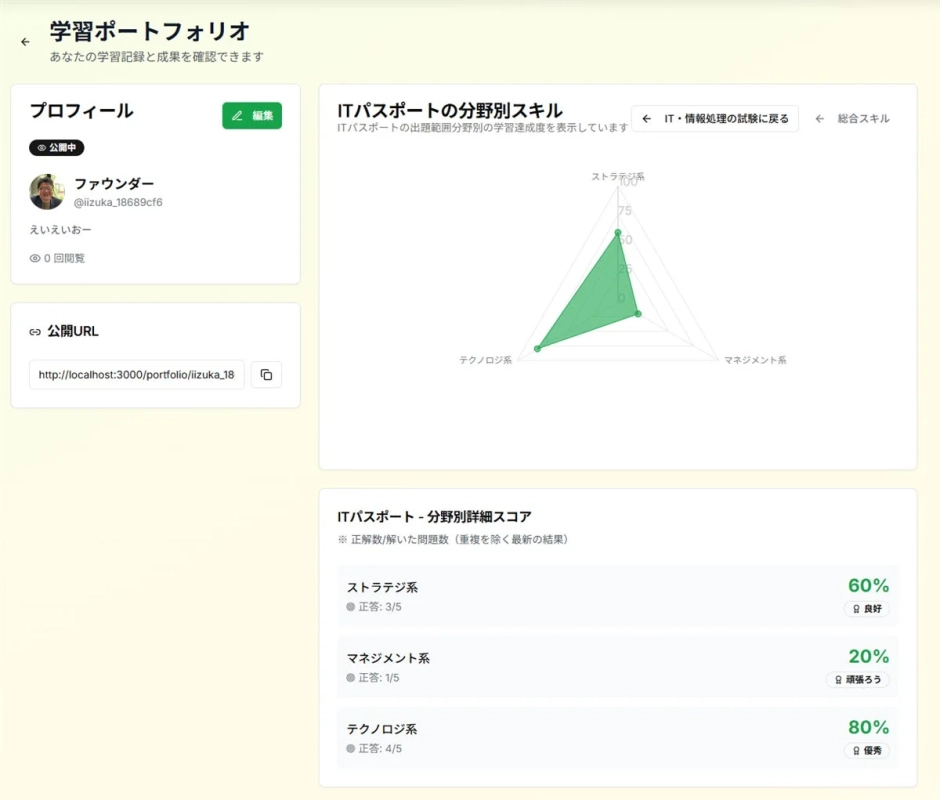Toggle the 公開中 visibility status badge
This screenshot has height=800, width=940.
coord(55,145)
